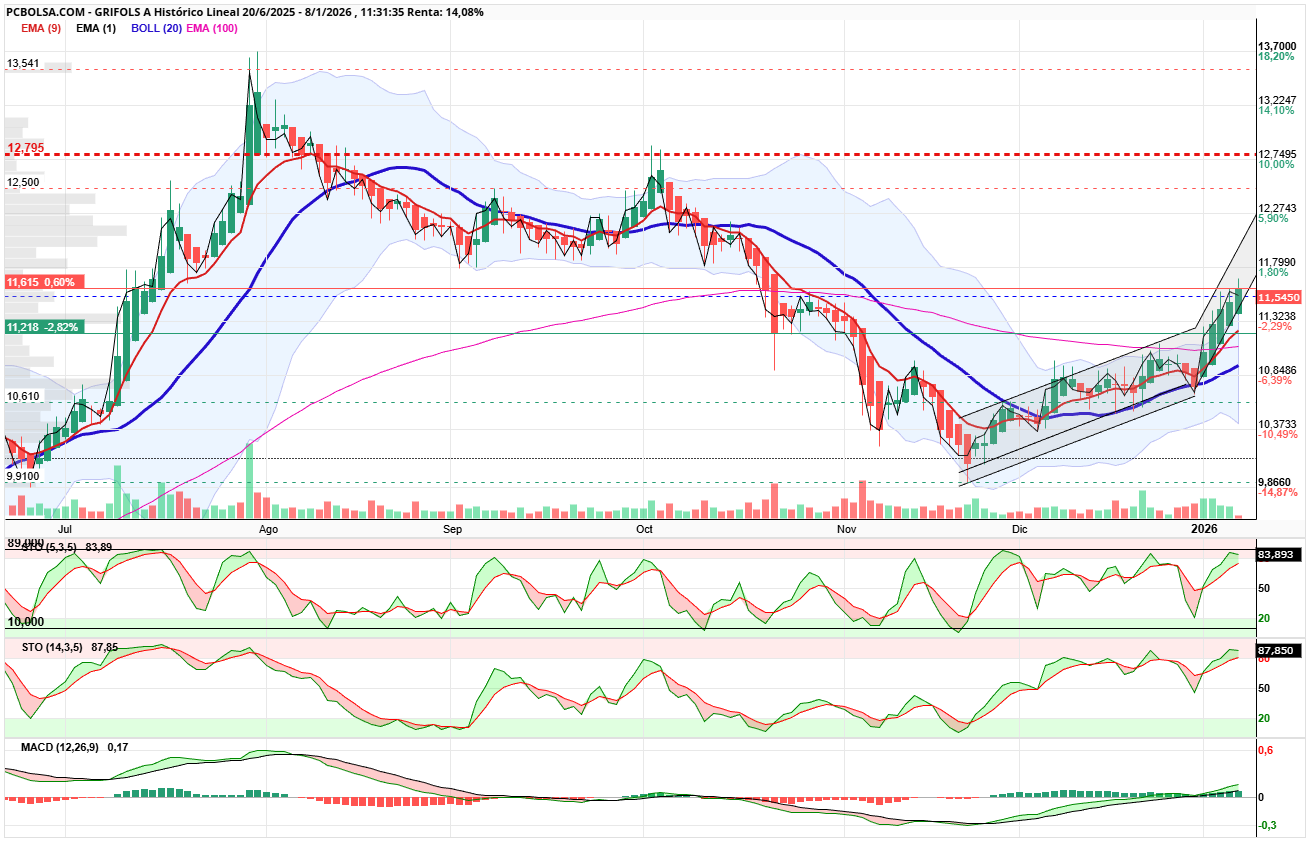Click the MACD (12,26,9) indicator title
This screenshot has height=842, width=1310.
point(75,747)
